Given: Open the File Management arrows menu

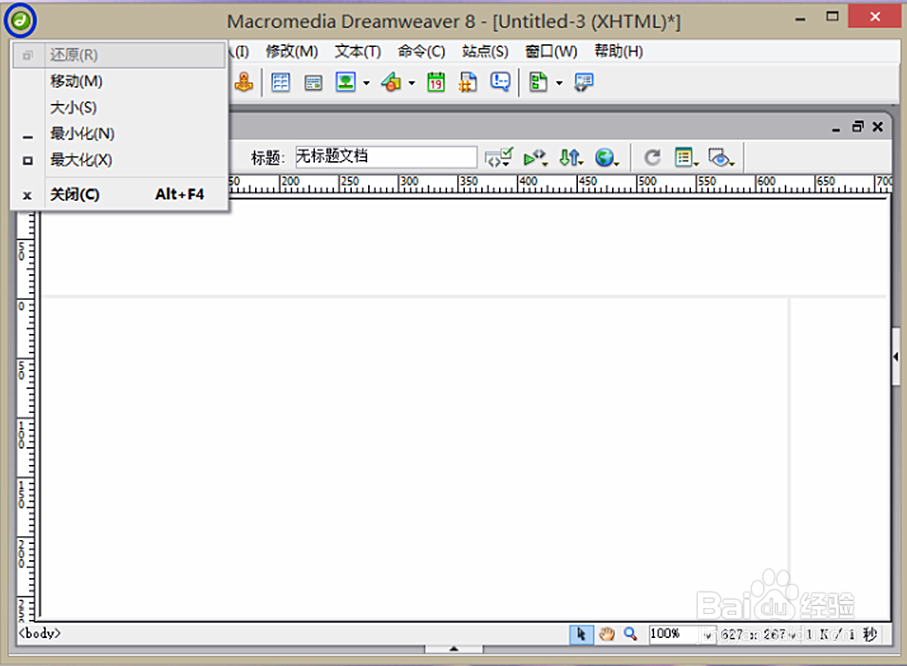Looking at the screenshot, I should (x=571, y=157).
